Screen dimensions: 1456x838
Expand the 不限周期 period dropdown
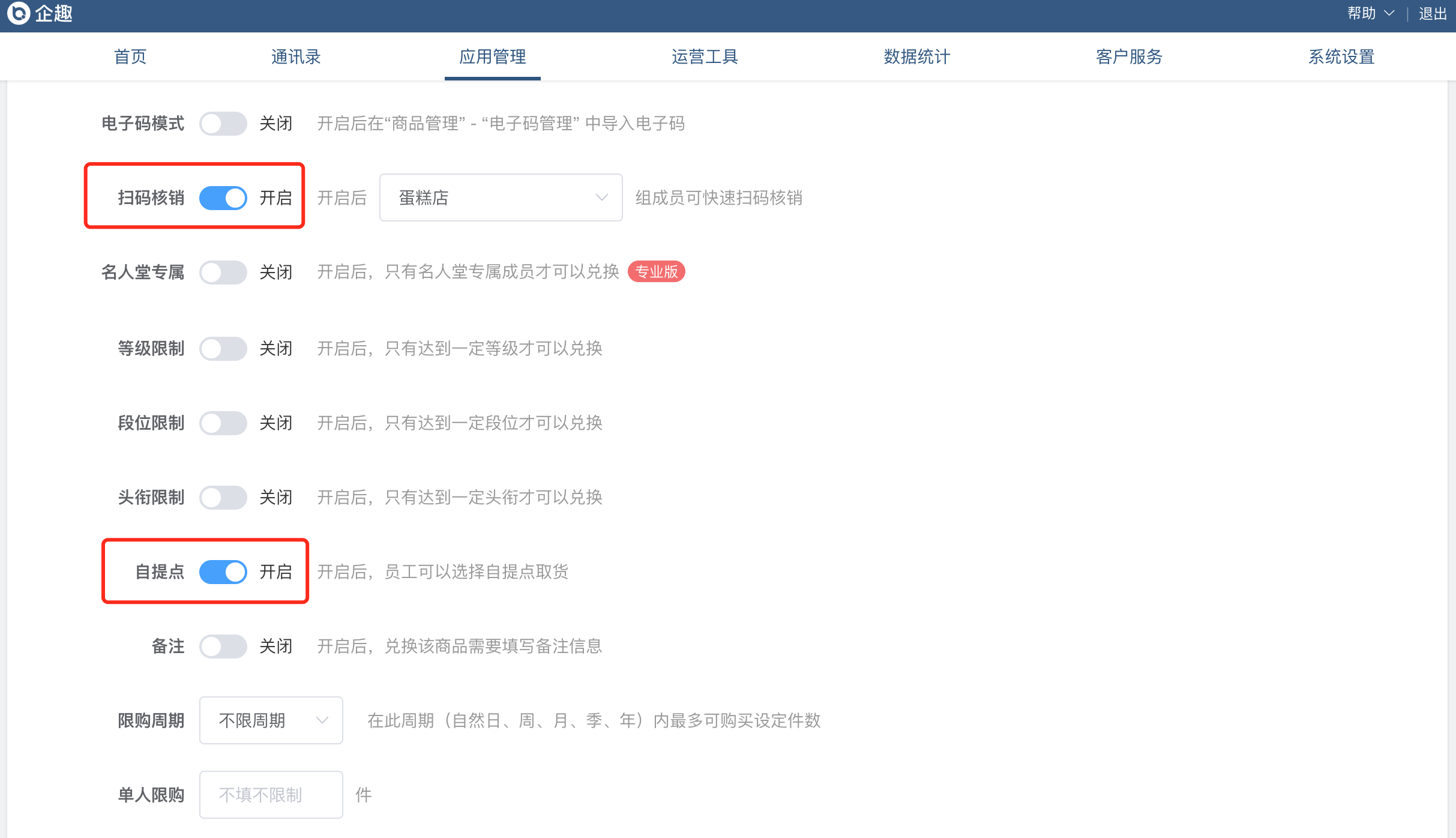(x=271, y=720)
